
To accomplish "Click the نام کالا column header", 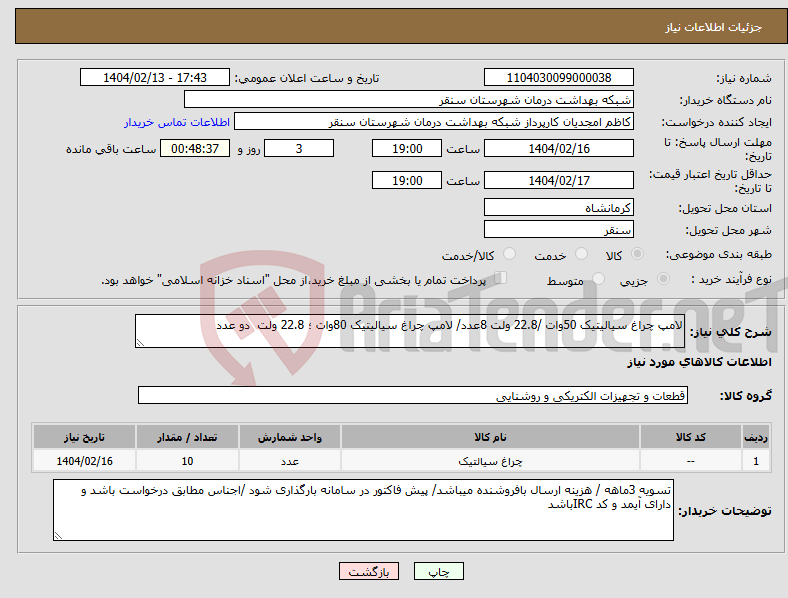I will (490, 437).
